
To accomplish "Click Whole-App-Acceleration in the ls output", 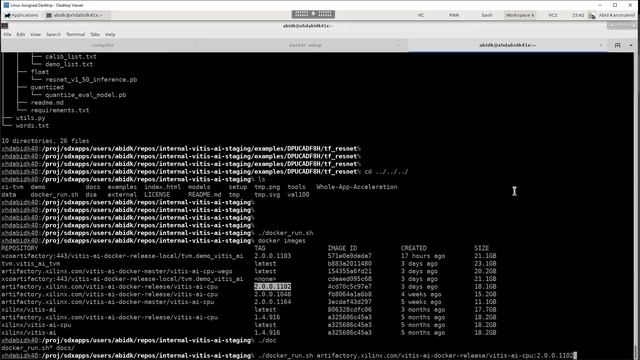I will pyautogui.click(x=357, y=187).
